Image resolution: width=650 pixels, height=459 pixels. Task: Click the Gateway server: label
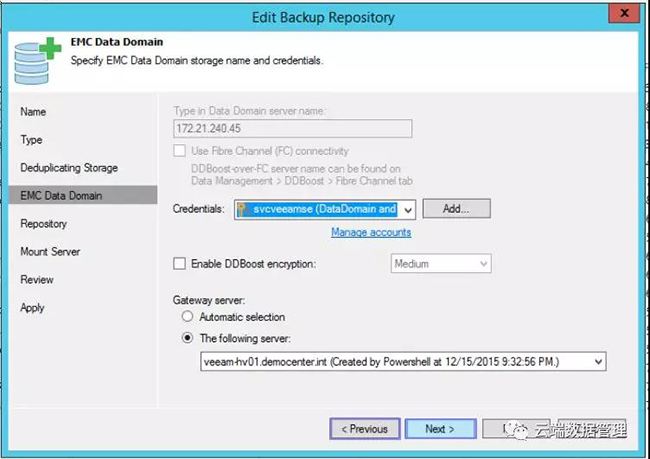coord(209,300)
